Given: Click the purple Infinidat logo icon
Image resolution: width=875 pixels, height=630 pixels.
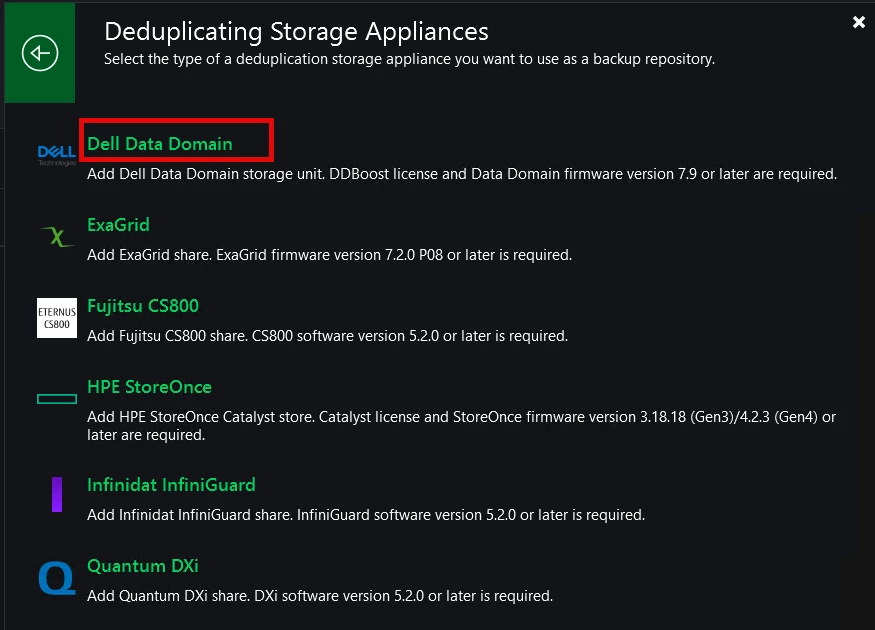Looking at the screenshot, I should pyautogui.click(x=57, y=495).
